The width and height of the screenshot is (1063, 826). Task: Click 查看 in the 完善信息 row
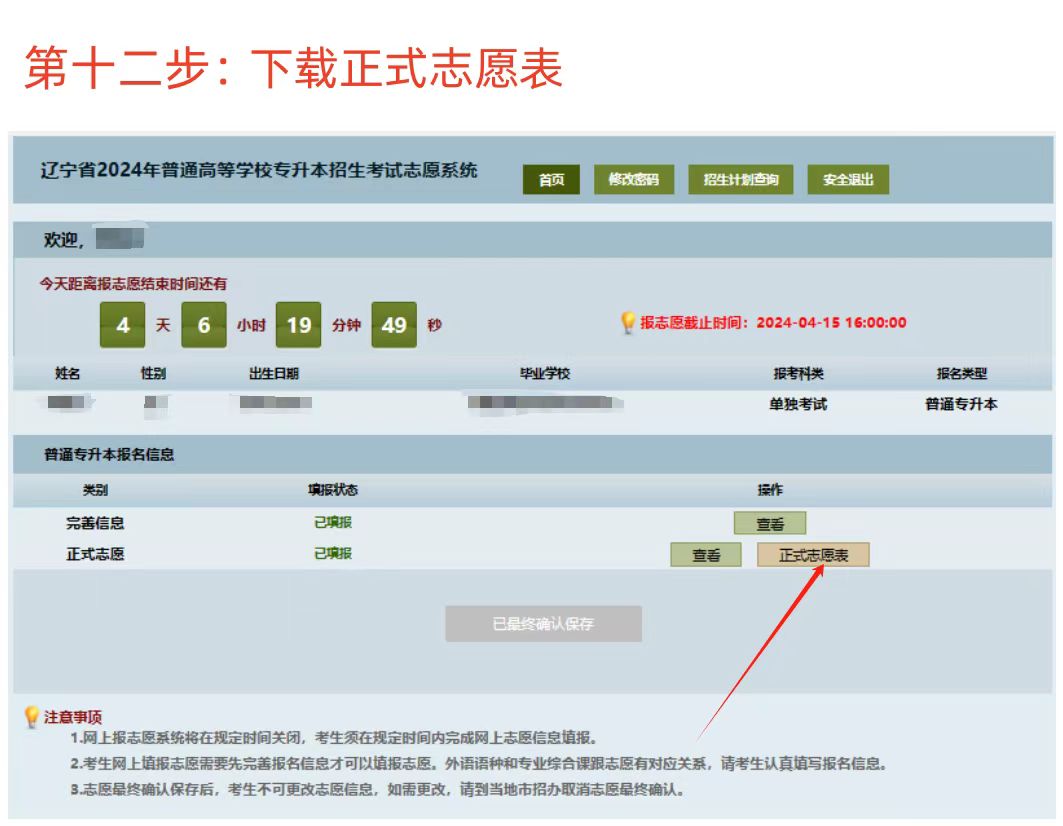pos(769,524)
